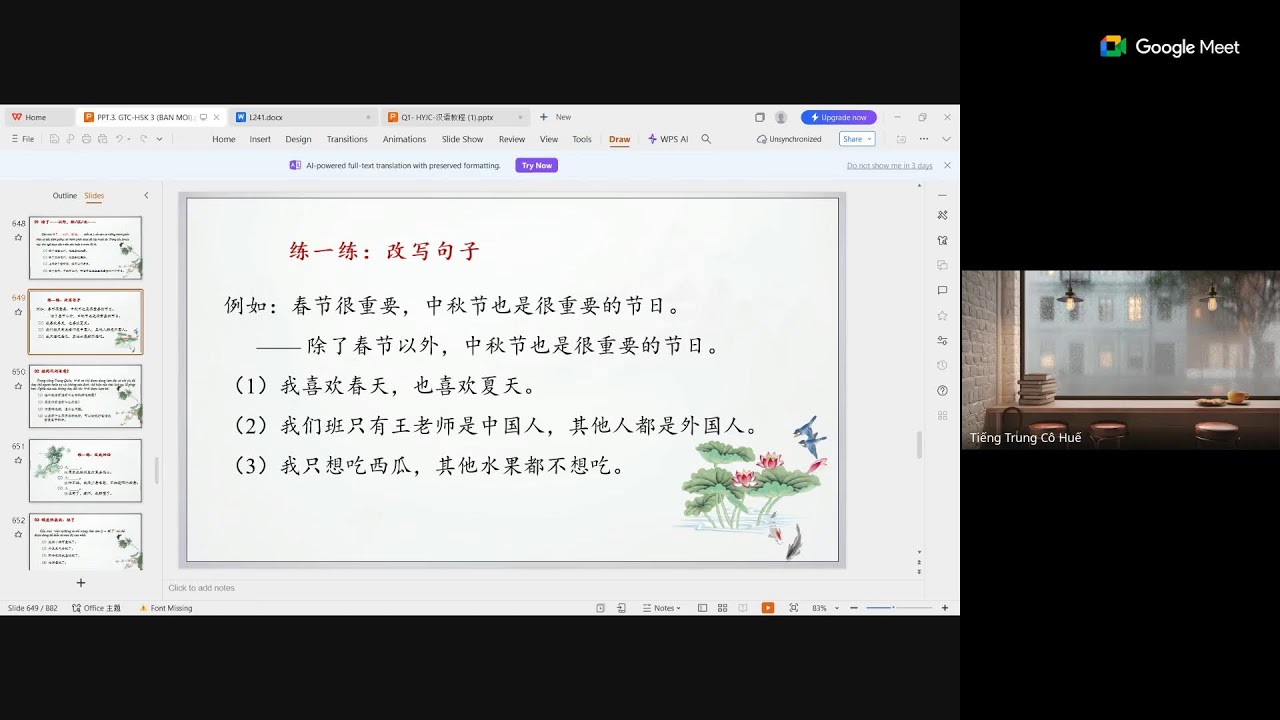Click the Undo arrow

[x=119, y=139]
